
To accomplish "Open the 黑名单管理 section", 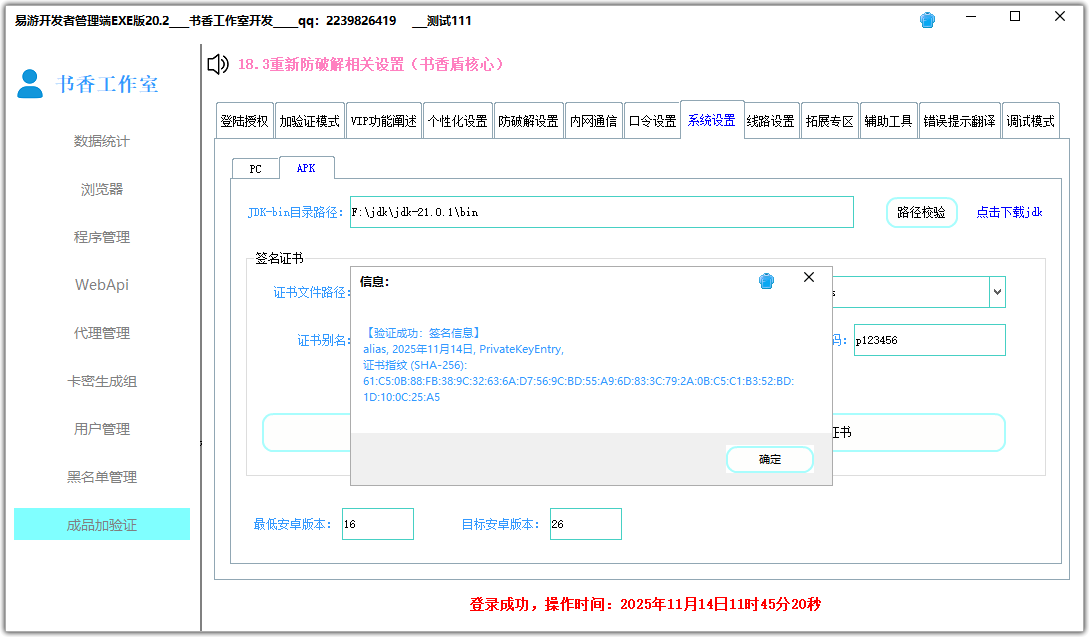I will (x=101, y=477).
